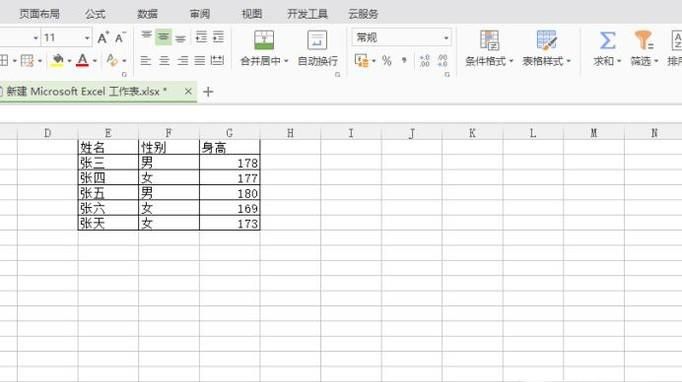Viewport: 682px width, 382px height.
Task: Align cell text to the right
Action: pyautogui.click(x=182, y=60)
